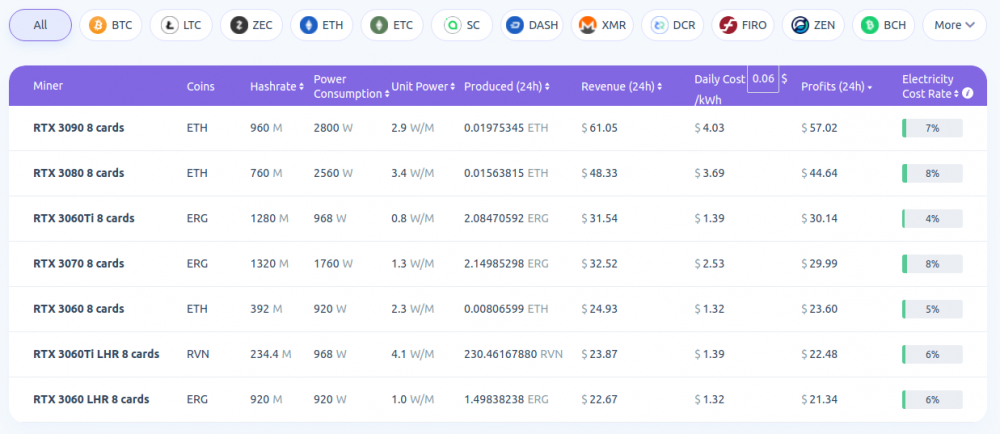Select the All coins tab
The width and height of the screenshot is (1000, 434).
pyautogui.click(x=40, y=25)
